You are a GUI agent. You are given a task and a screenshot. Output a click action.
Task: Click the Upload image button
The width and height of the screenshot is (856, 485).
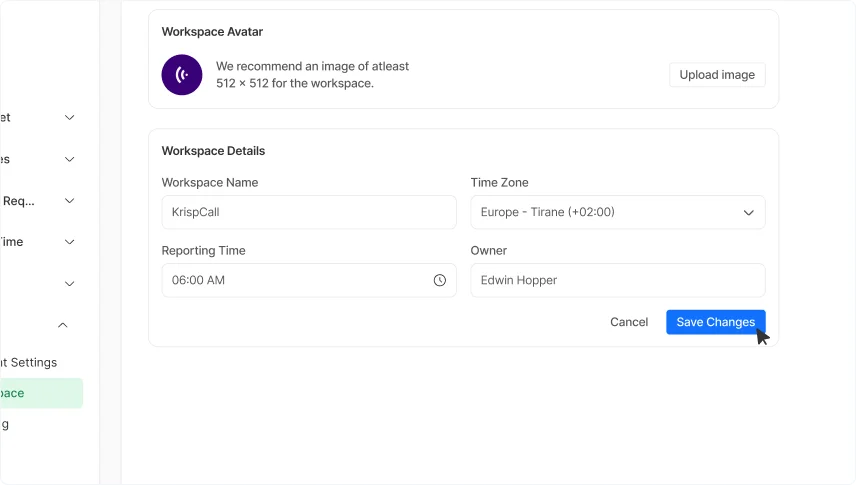pos(717,75)
